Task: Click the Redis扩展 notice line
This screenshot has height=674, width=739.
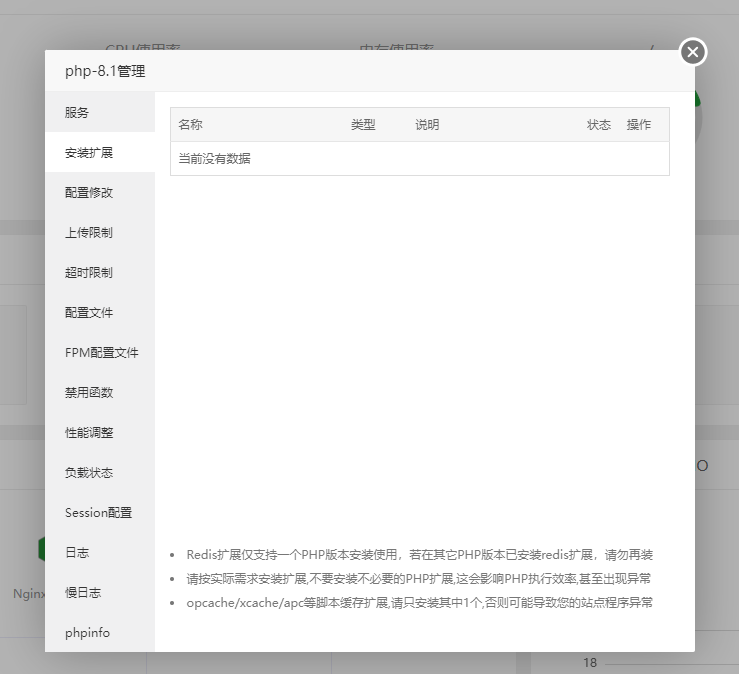Action: 419,555
